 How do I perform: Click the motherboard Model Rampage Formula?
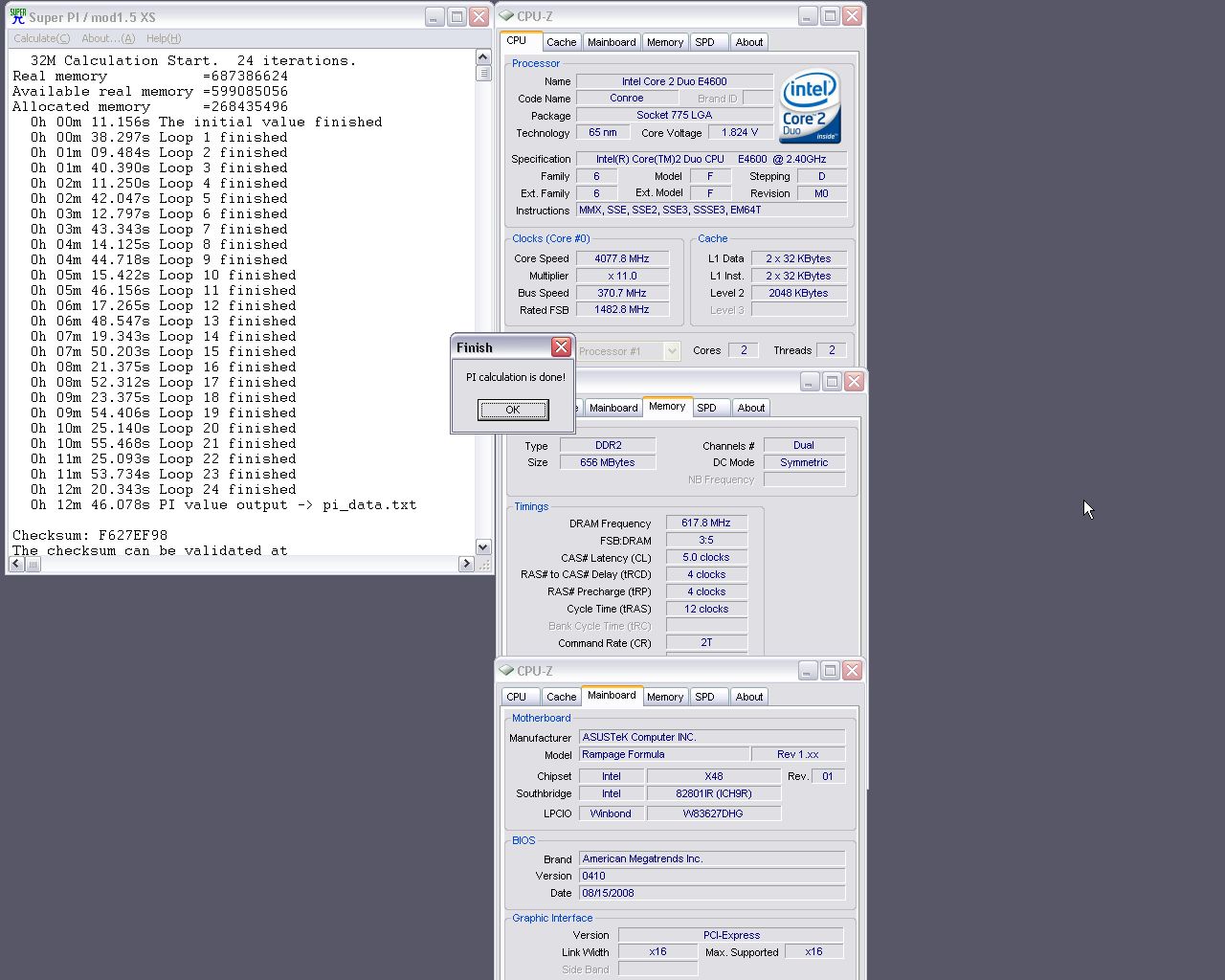[664, 754]
